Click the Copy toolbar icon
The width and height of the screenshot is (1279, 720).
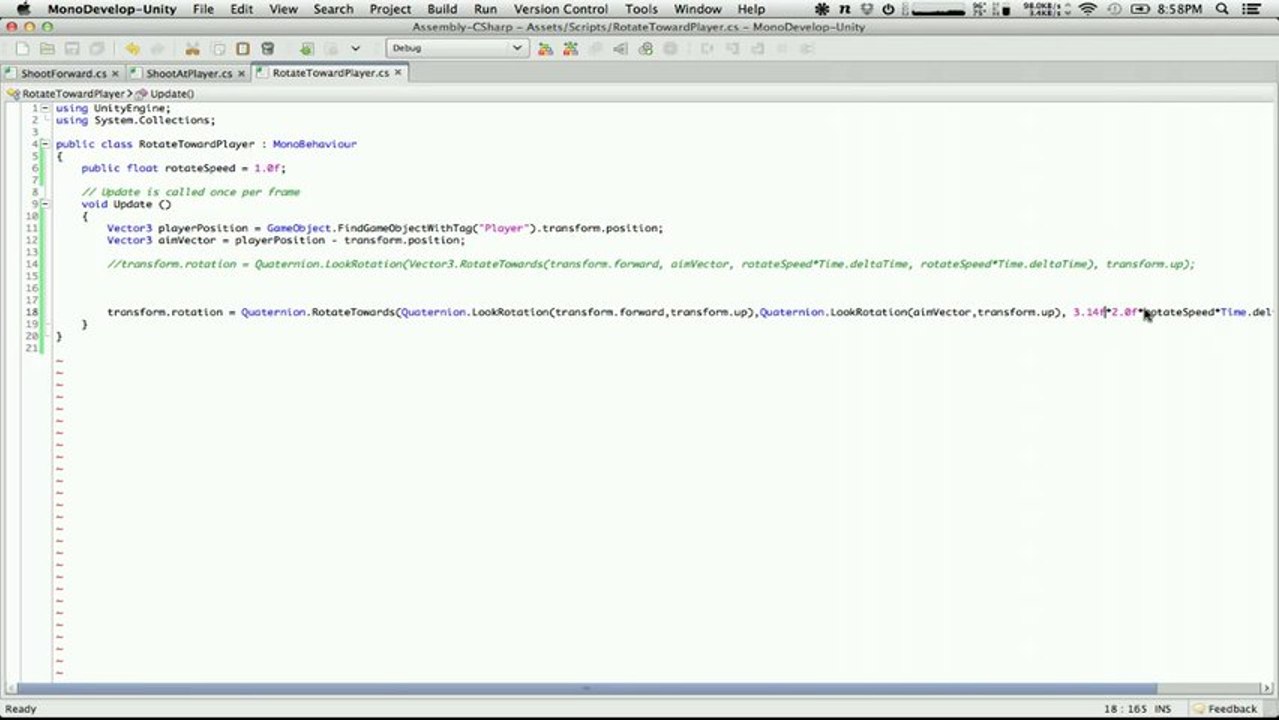tap(217, 48)
